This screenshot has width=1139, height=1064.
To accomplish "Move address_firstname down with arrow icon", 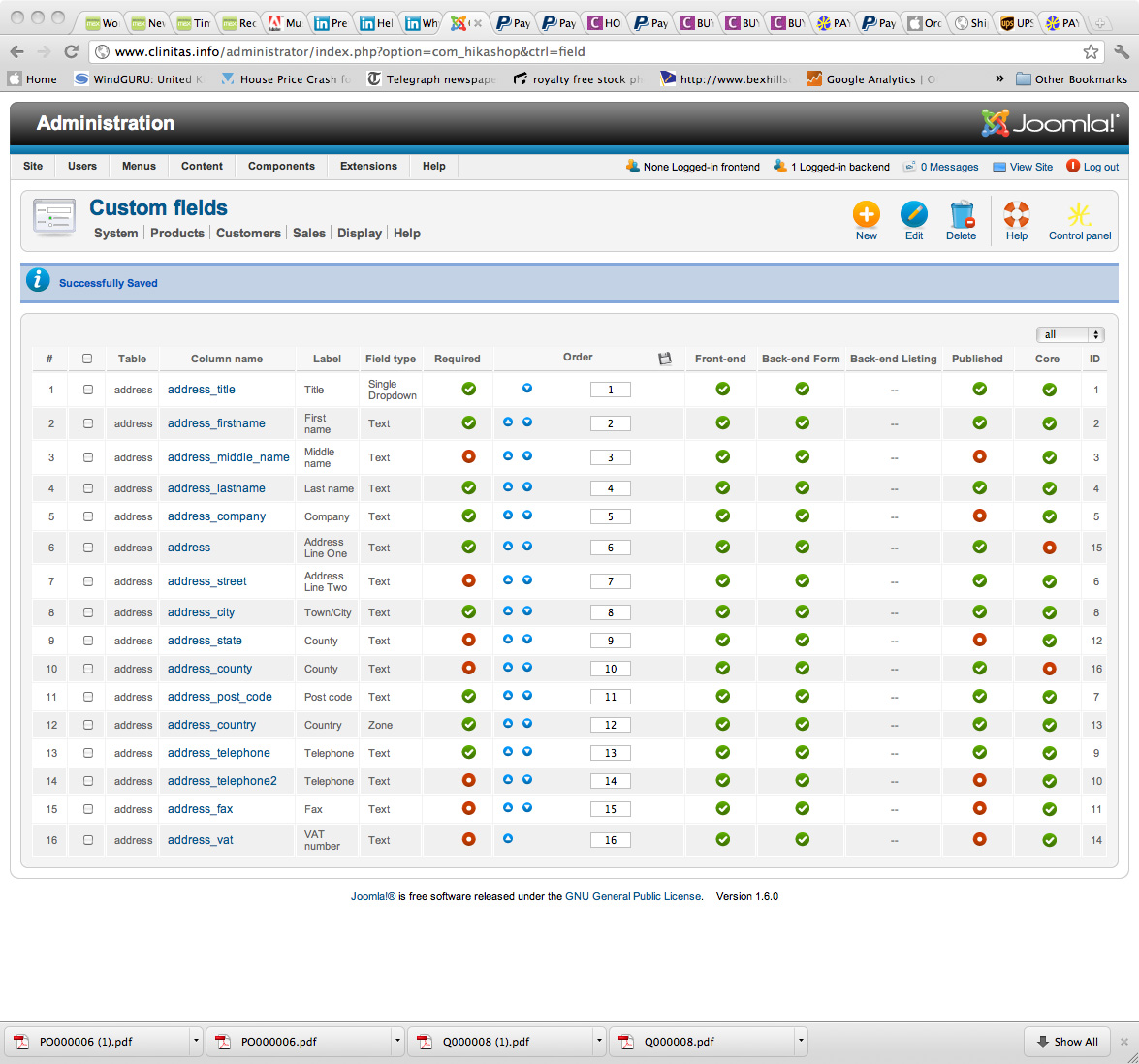I will click(x=527, y=422).
